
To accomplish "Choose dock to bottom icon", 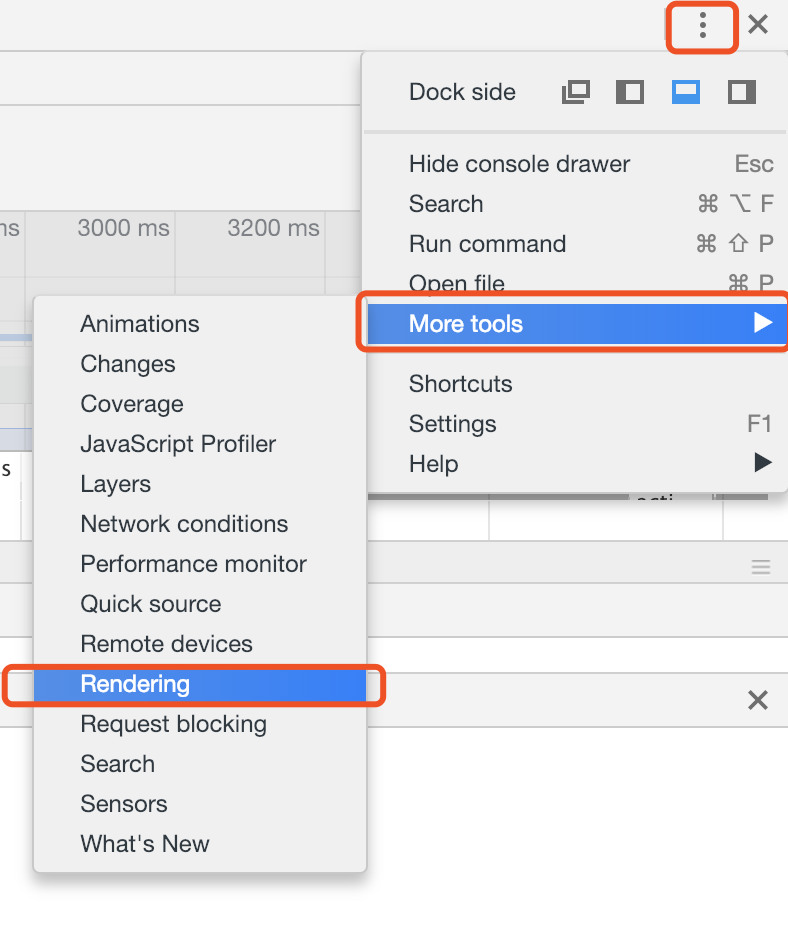I will [686, 92].
